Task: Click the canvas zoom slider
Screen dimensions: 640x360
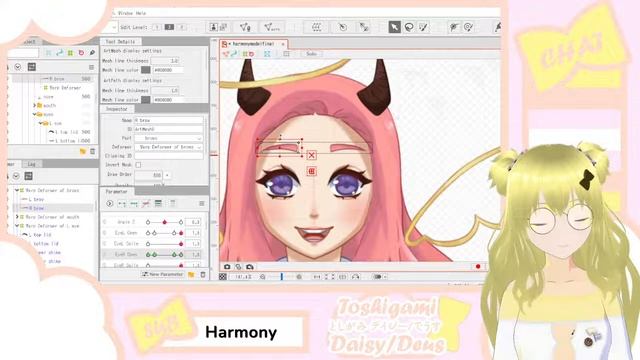Action: coord(282,277)
